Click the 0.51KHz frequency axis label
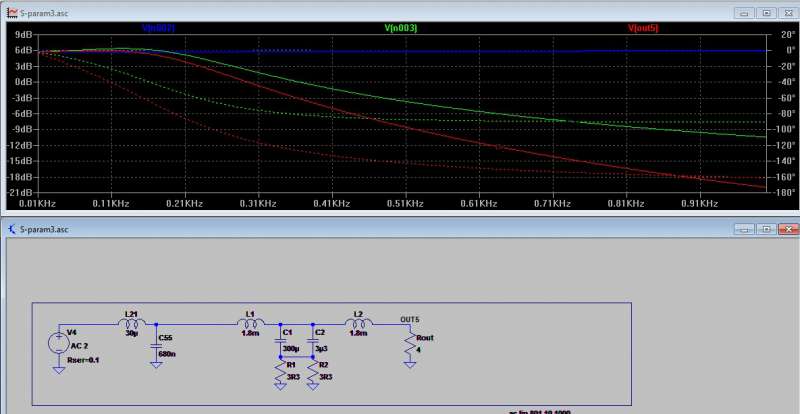800x414 pixels. click(405, 203)
